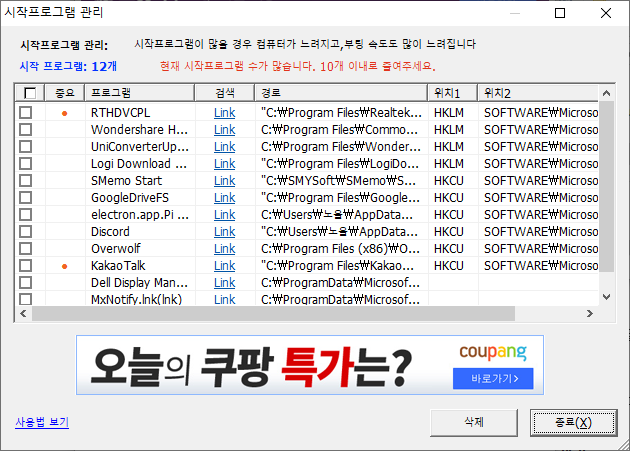Open the search Link for GoogleDriveFS
This screenshot has width=630, height=451.
coord(225,198)
